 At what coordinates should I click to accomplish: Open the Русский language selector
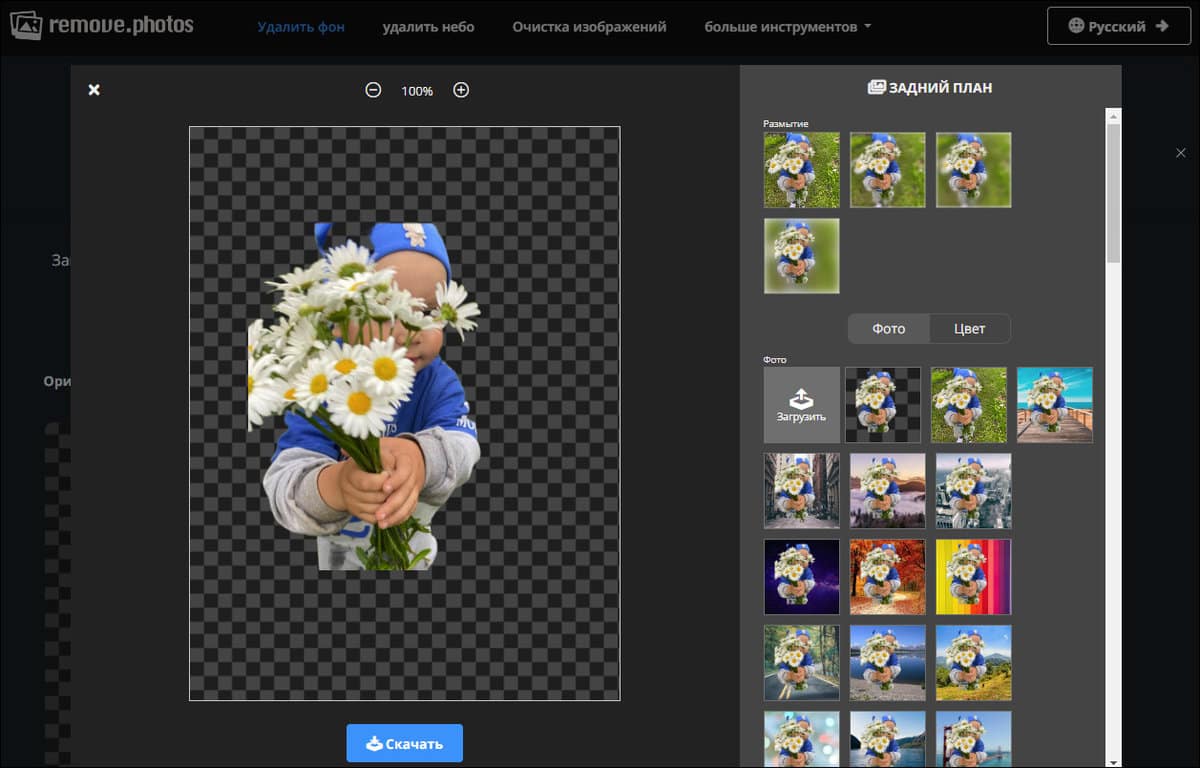[1118, 26]
